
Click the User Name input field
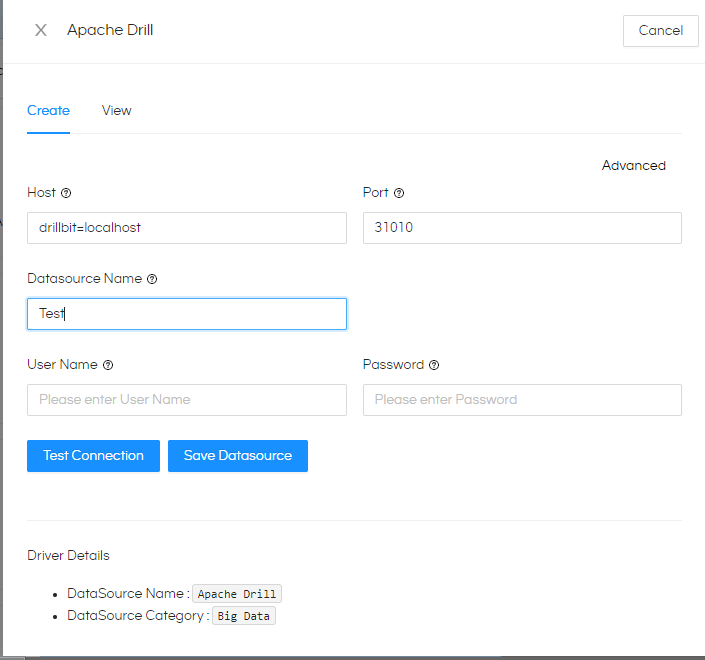tap(187, 400)
